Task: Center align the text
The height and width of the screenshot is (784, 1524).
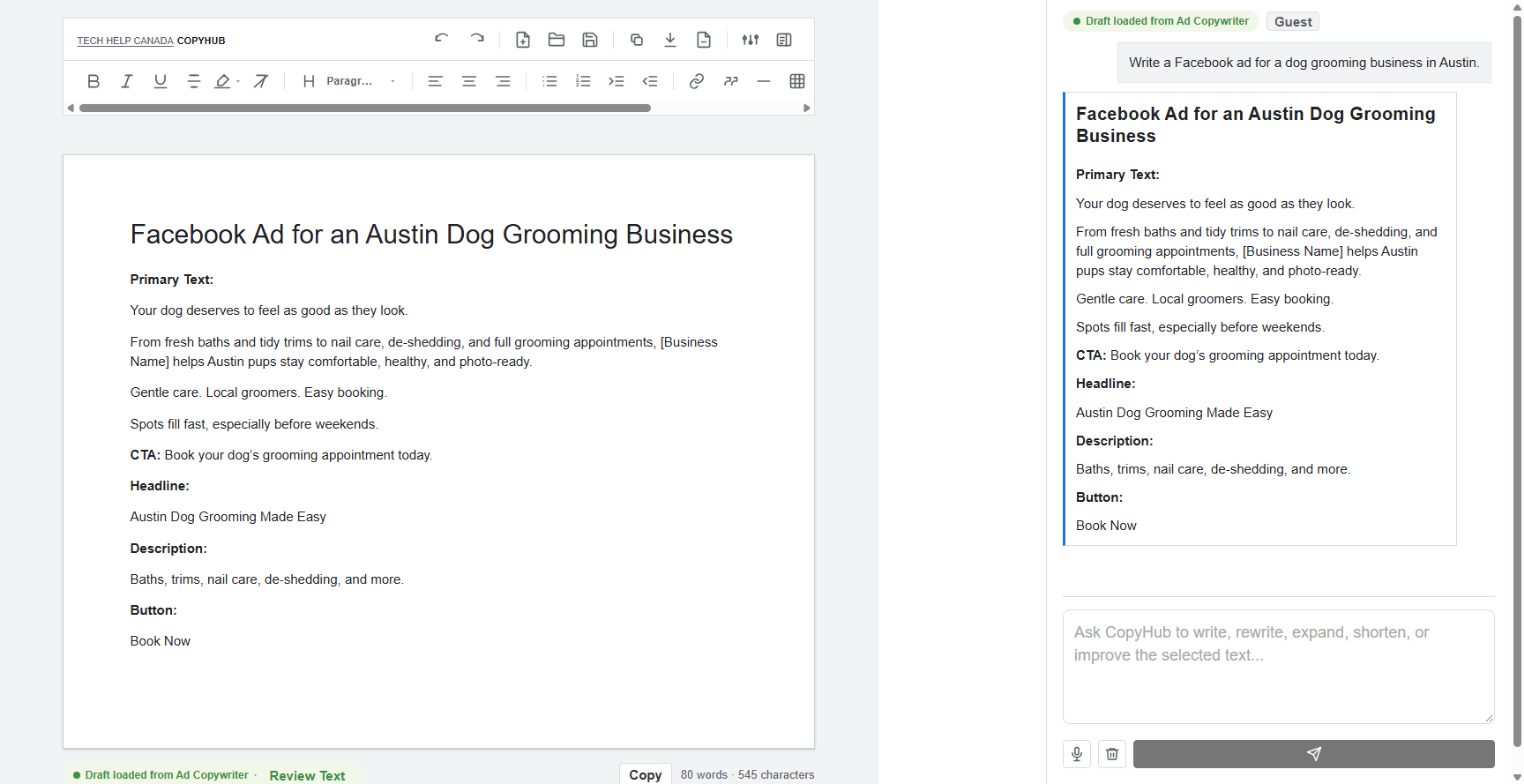Action: [469, 81]
